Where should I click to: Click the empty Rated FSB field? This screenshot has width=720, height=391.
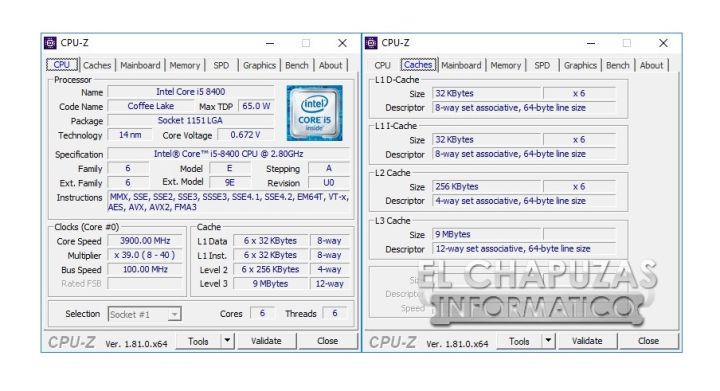click(145, 284)
